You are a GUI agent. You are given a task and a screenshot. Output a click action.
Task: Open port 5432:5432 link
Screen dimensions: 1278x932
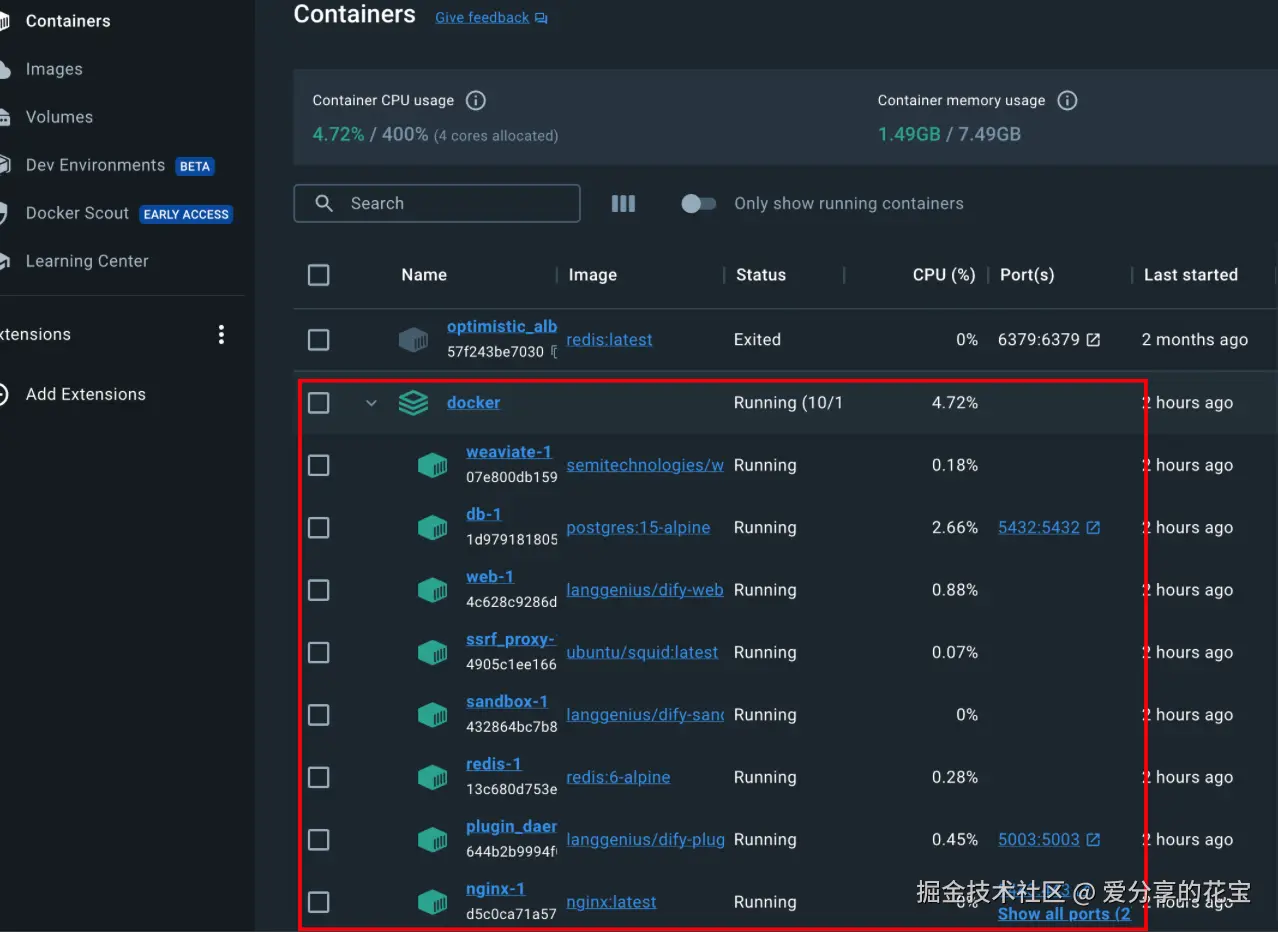click(x=1039, y=528)
